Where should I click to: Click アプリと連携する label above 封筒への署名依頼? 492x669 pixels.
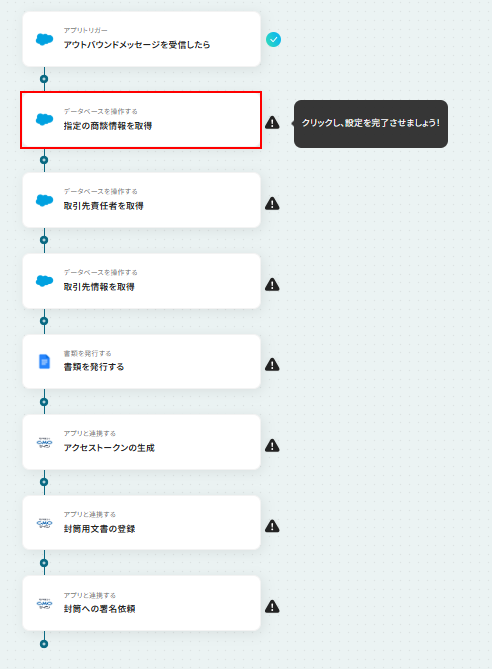pyautogui.click(x=90, y=595)
